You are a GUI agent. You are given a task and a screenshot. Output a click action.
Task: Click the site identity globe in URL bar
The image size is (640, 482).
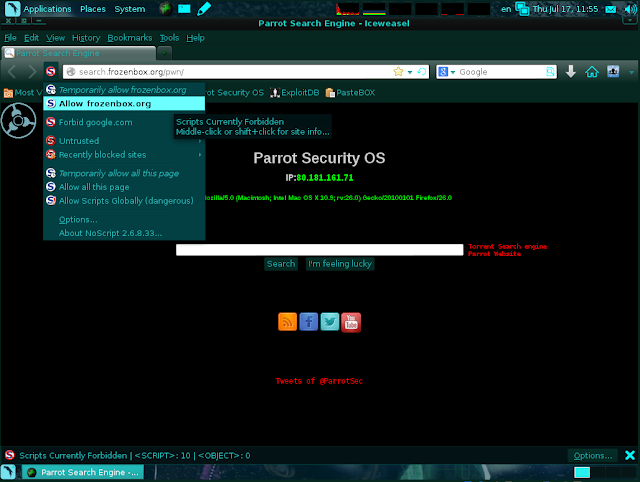71,72
